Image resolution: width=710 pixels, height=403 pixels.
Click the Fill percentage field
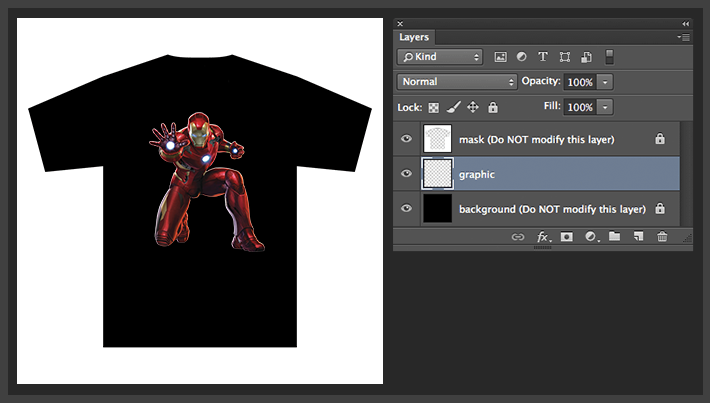click(580, 107)
